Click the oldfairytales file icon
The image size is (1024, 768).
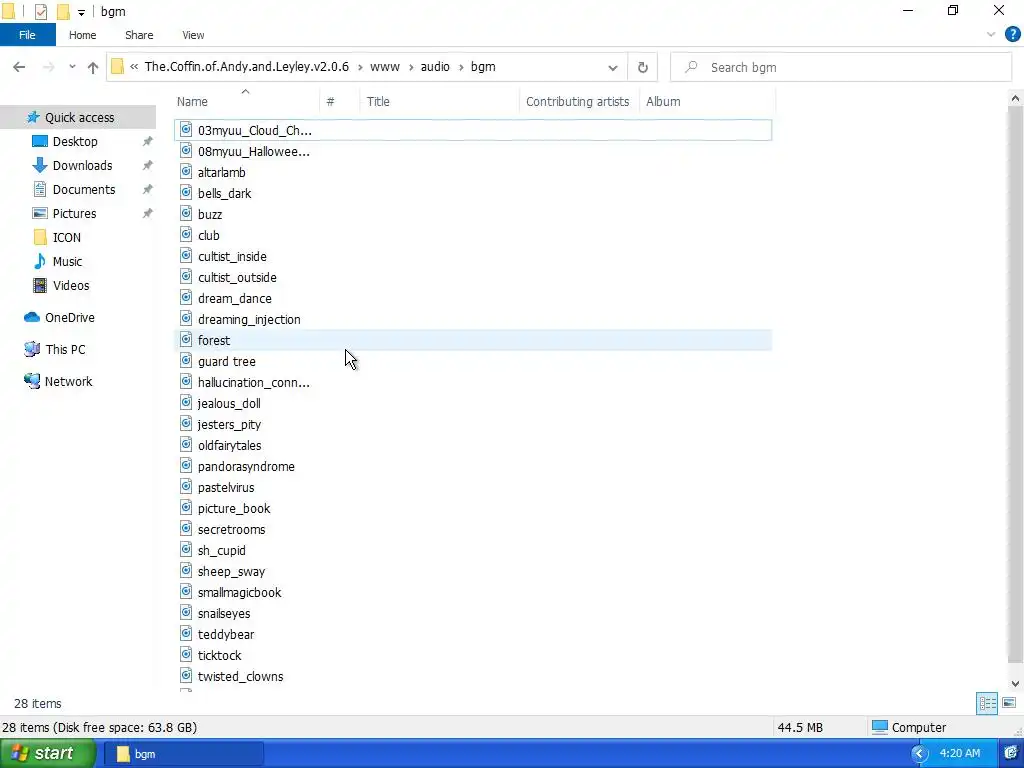point(186,445)
